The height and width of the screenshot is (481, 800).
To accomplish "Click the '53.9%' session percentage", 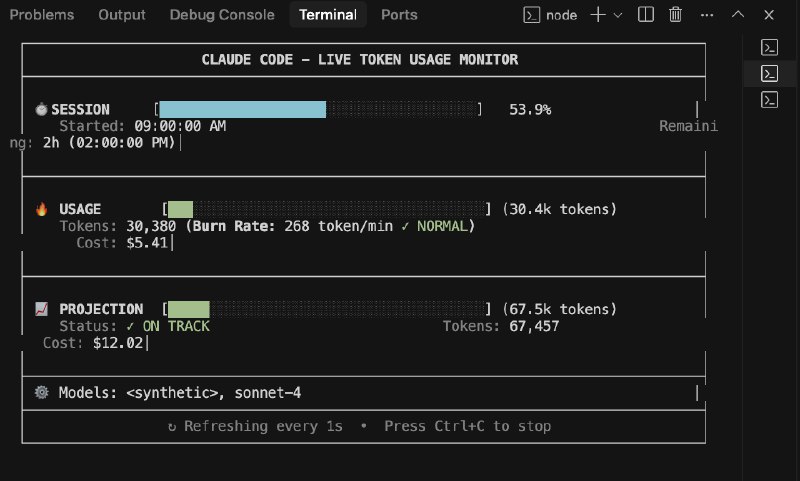I will tap(530, 110).
